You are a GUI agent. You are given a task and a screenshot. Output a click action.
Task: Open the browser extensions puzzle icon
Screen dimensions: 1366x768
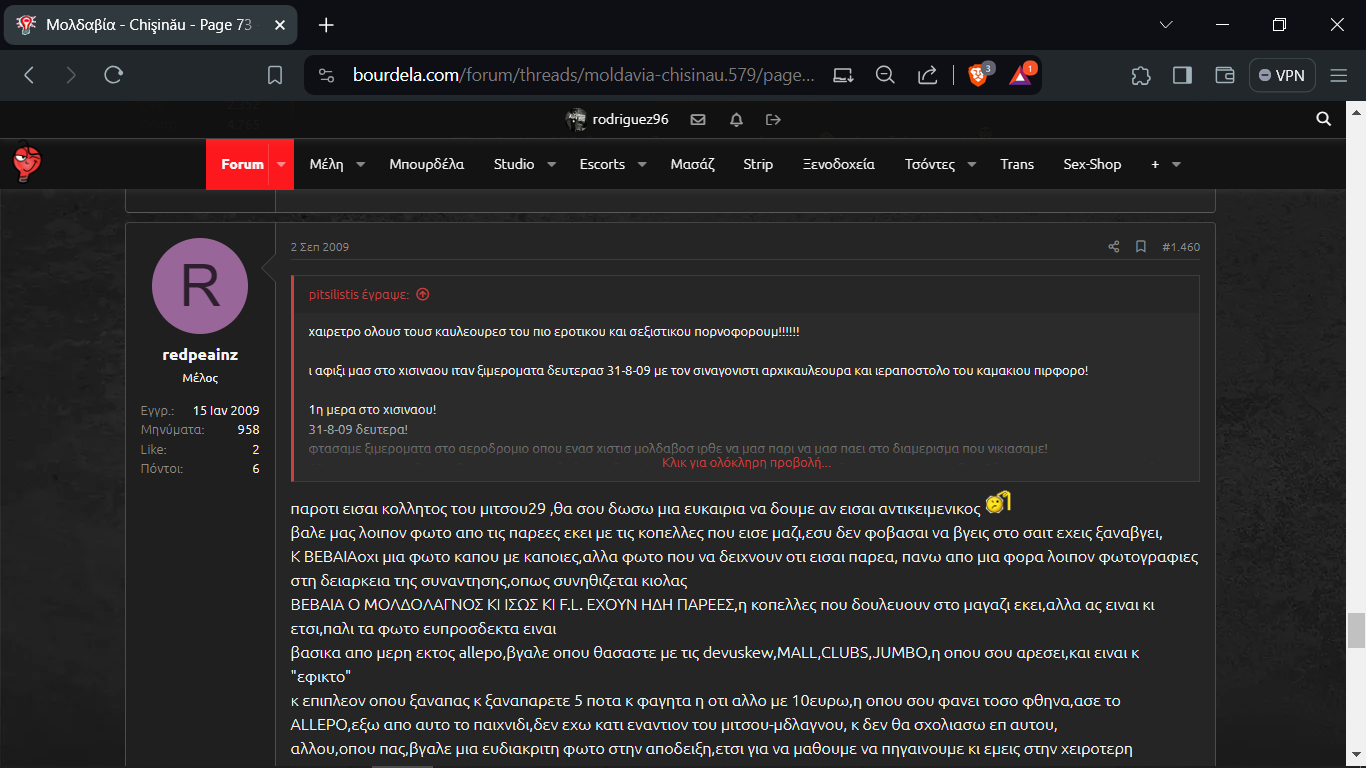(x=1141, y=75)
